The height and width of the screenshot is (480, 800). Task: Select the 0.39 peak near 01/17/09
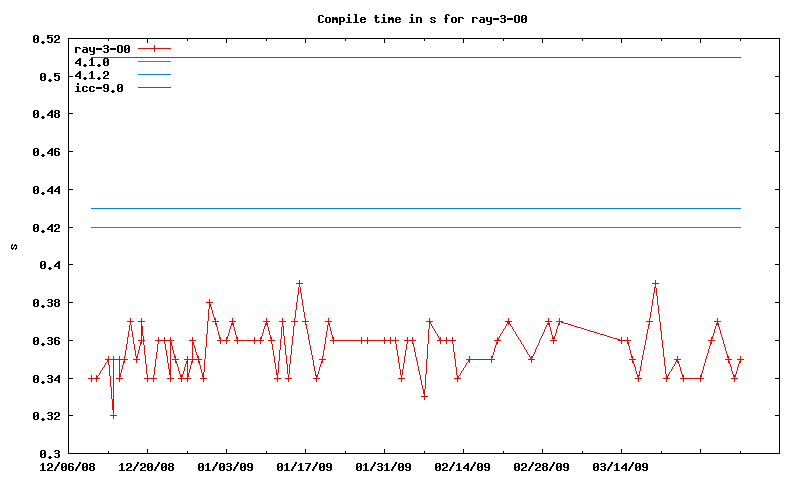pyautogui.click(x=299, y=284)
